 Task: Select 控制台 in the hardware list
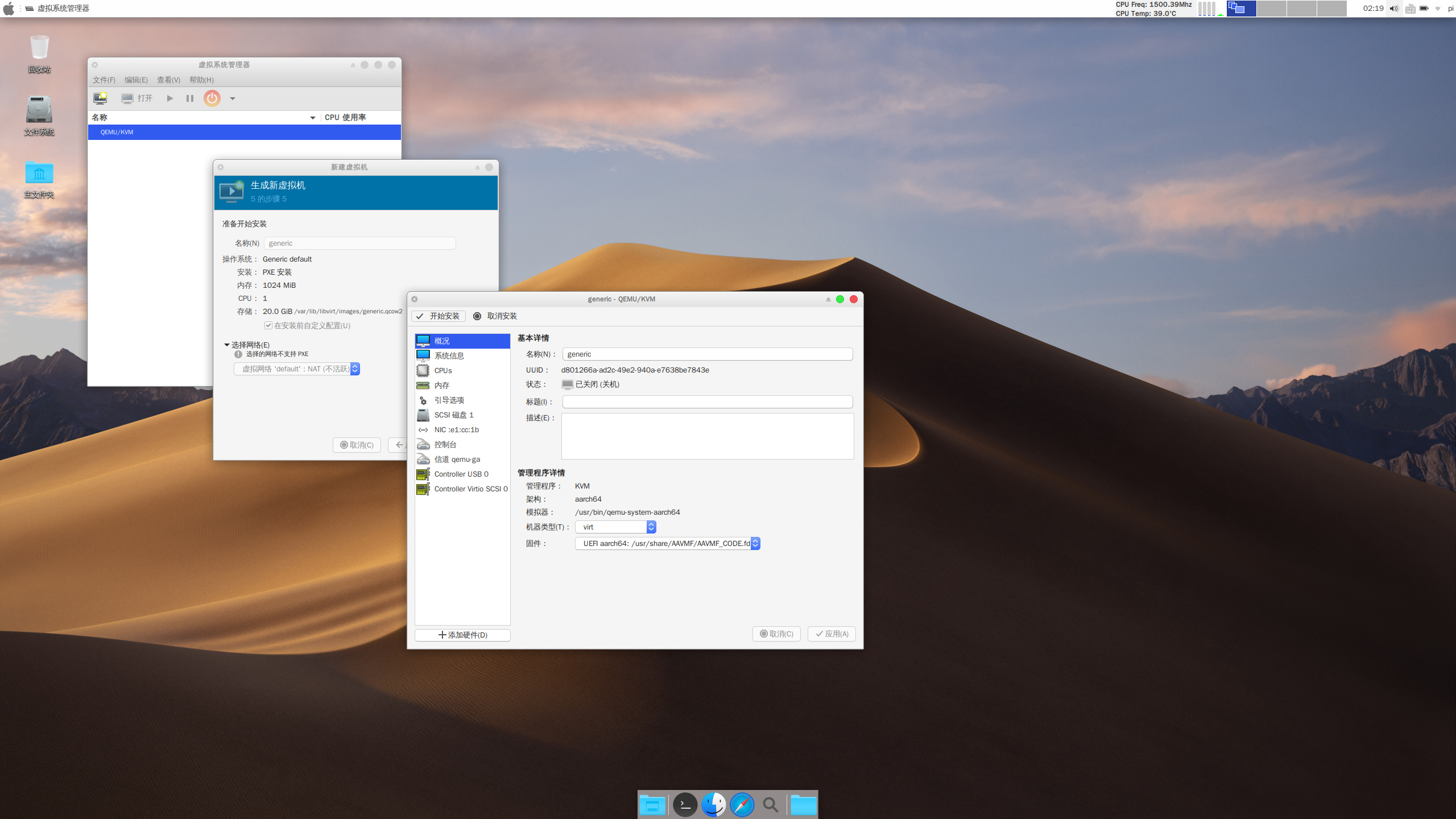462,445
